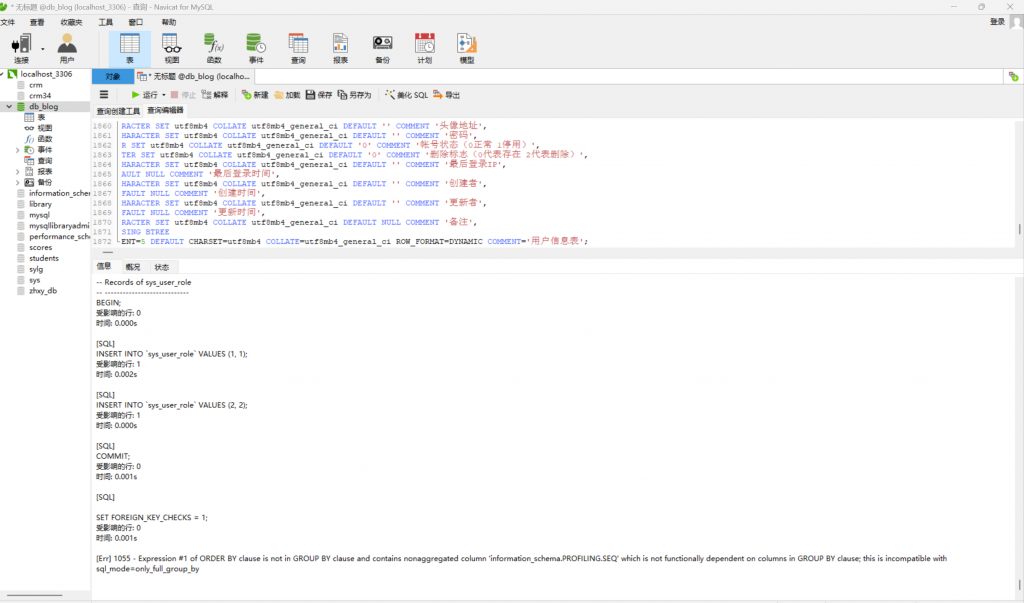Click the 解释 explain button

point(215,95)
